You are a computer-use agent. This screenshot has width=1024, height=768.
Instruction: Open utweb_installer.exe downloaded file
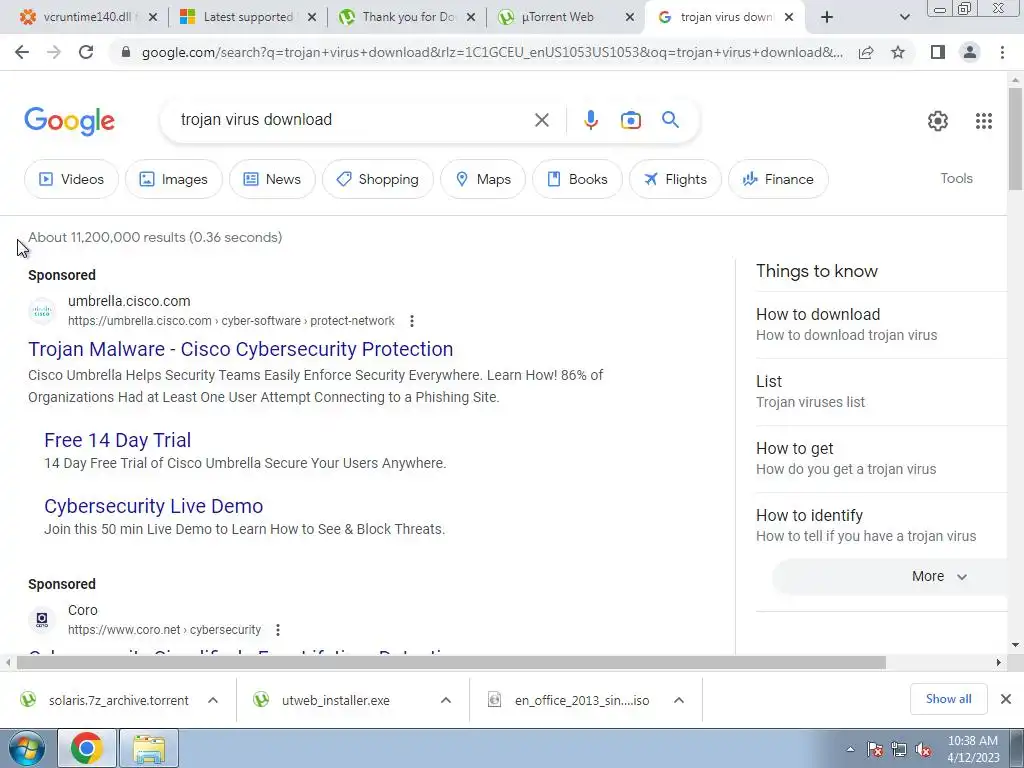click(x=336, y=701)
